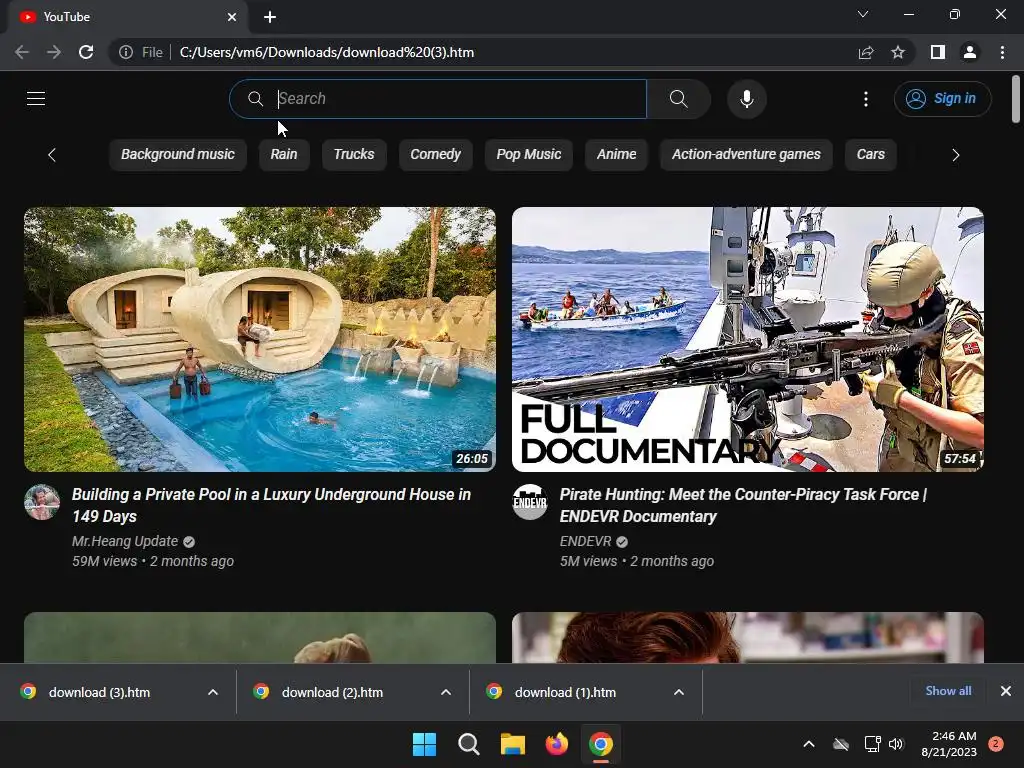Open Windows taskbar search
The image size is (1024, 768).
tap(468, 744)
